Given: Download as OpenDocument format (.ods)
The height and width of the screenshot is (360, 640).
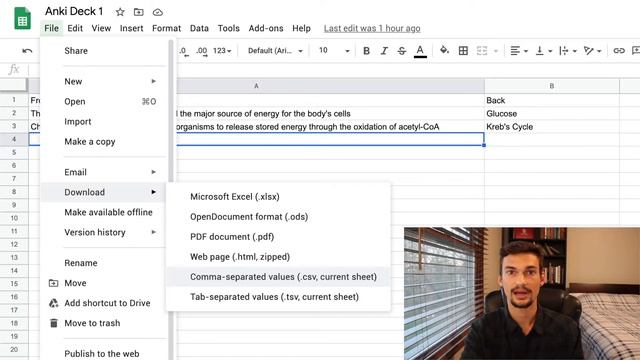Looking at the screenshot, I should coord(278,217).
